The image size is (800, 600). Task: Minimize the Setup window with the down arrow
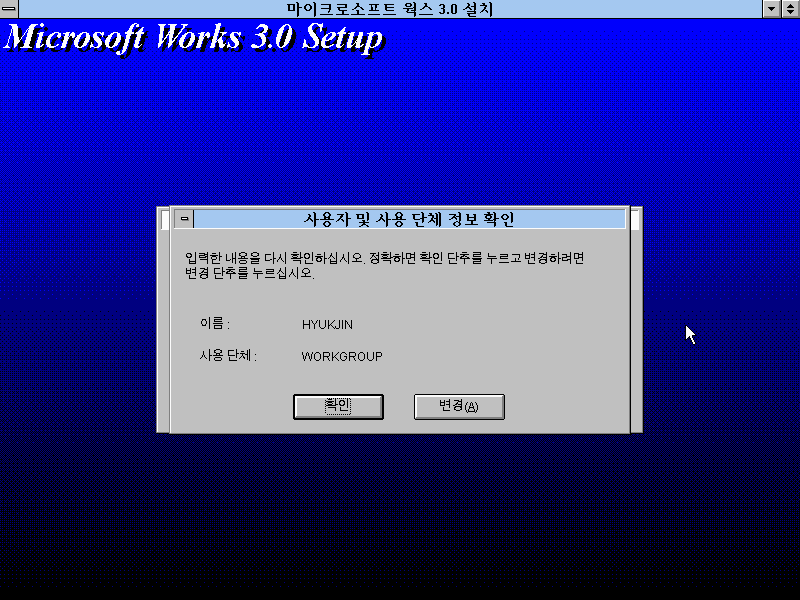pos(771,8)
